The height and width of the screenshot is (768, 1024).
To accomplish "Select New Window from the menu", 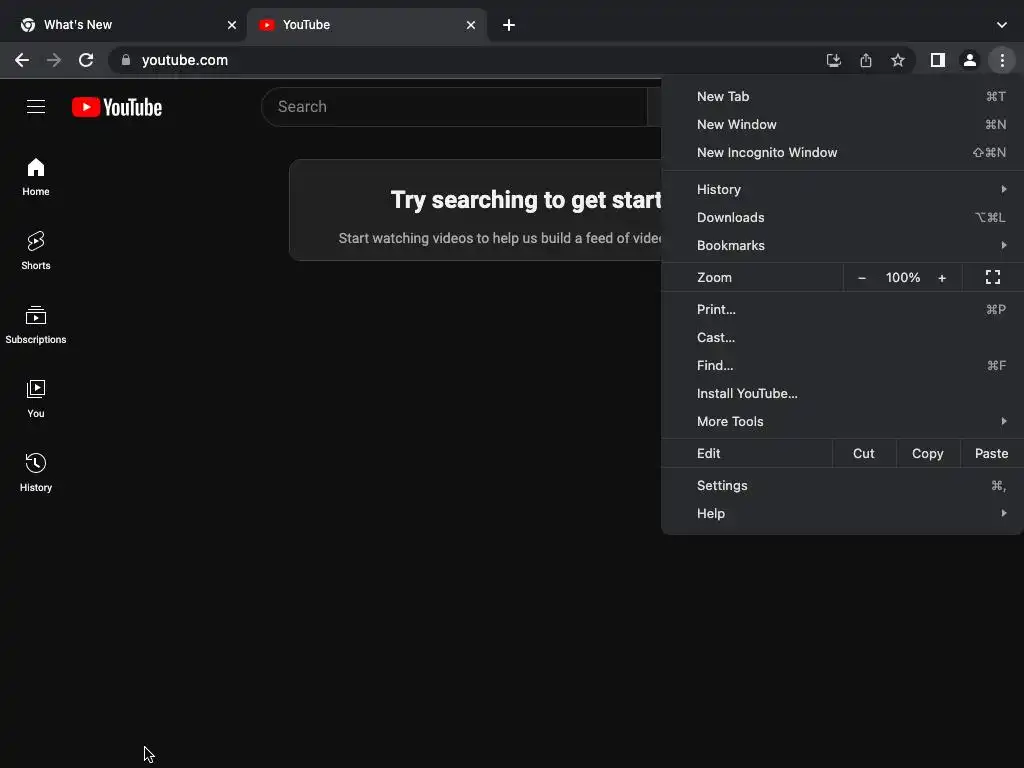I will (x=842, y=124).
